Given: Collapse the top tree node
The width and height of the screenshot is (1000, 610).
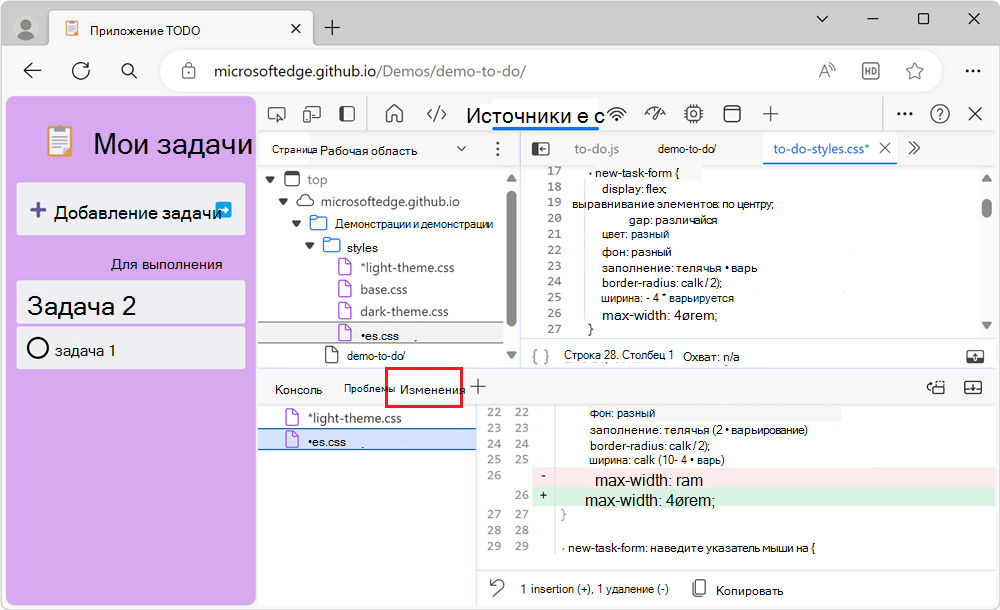Looking at the screenshot, I should (x=270, y=180).
